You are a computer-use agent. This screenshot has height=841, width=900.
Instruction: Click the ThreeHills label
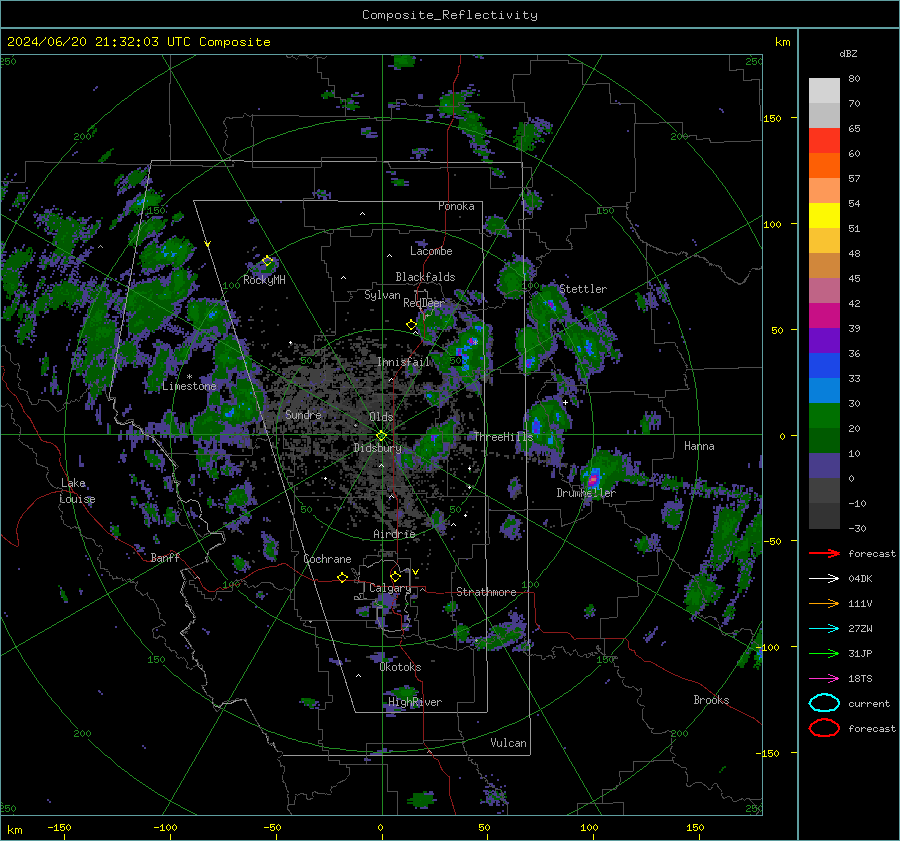[503, 437]
